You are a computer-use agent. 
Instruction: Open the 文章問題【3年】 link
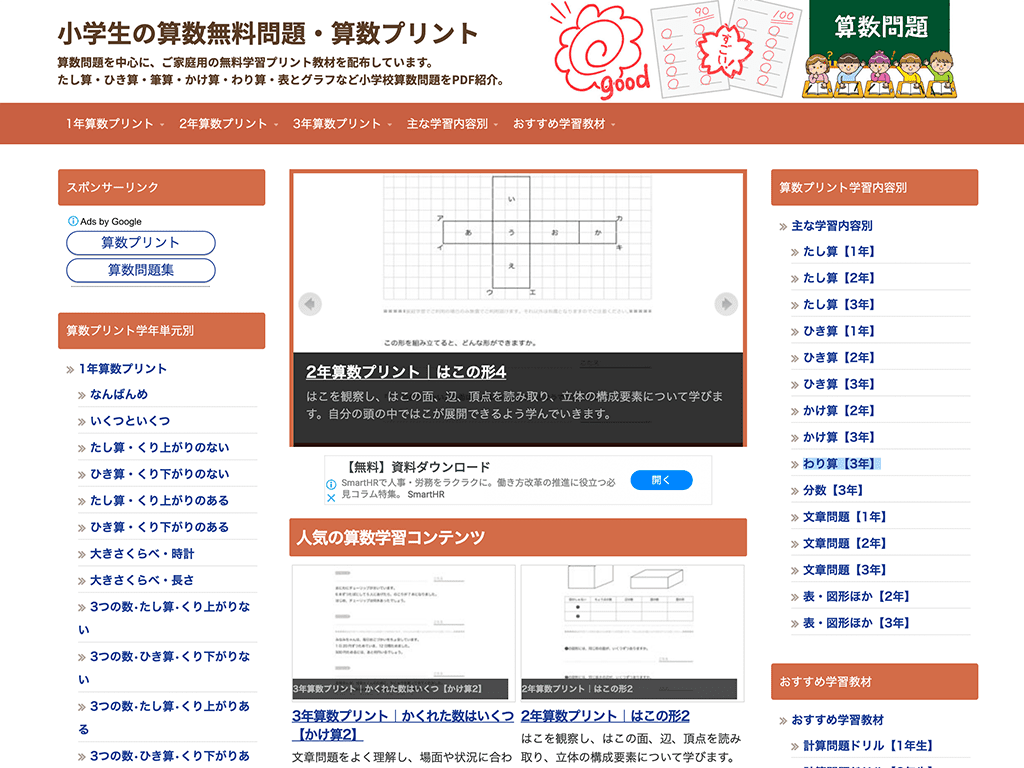[844, 570]
